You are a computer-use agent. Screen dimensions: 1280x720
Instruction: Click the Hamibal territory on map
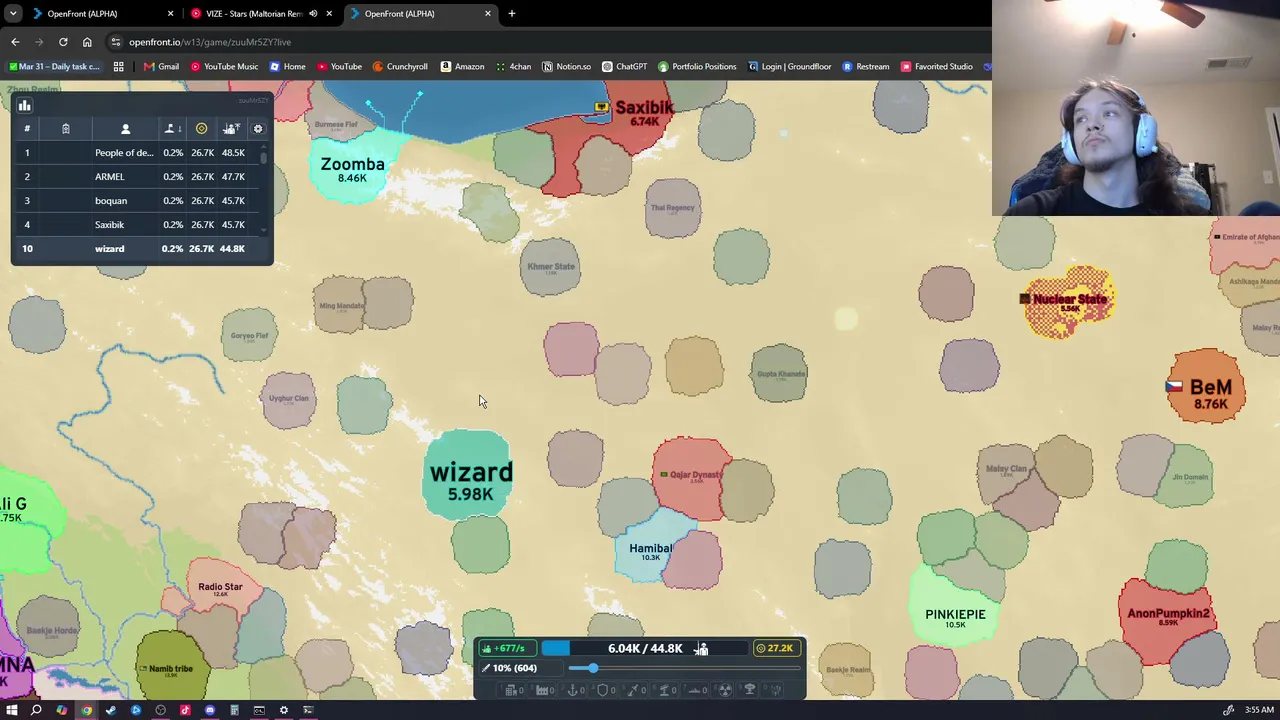[x=651, y=550]
